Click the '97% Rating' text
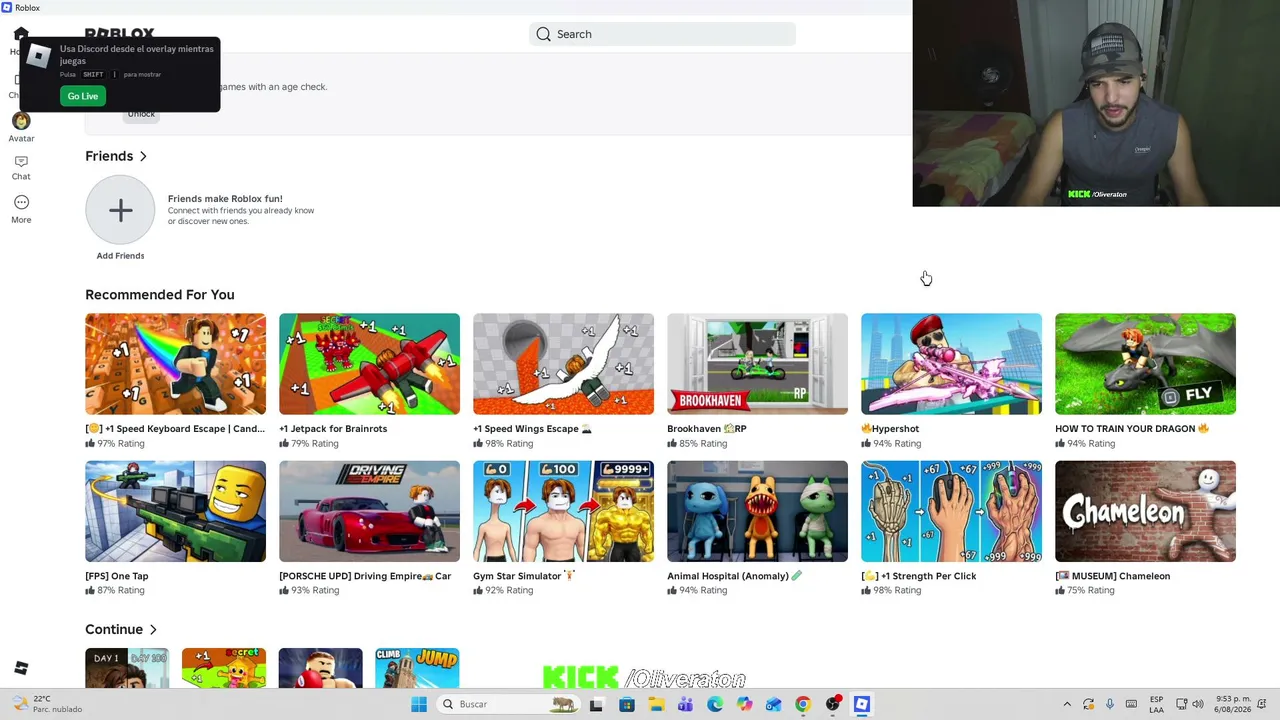Viewport: 1280px width, 720px height. click(x=121, y=444)
